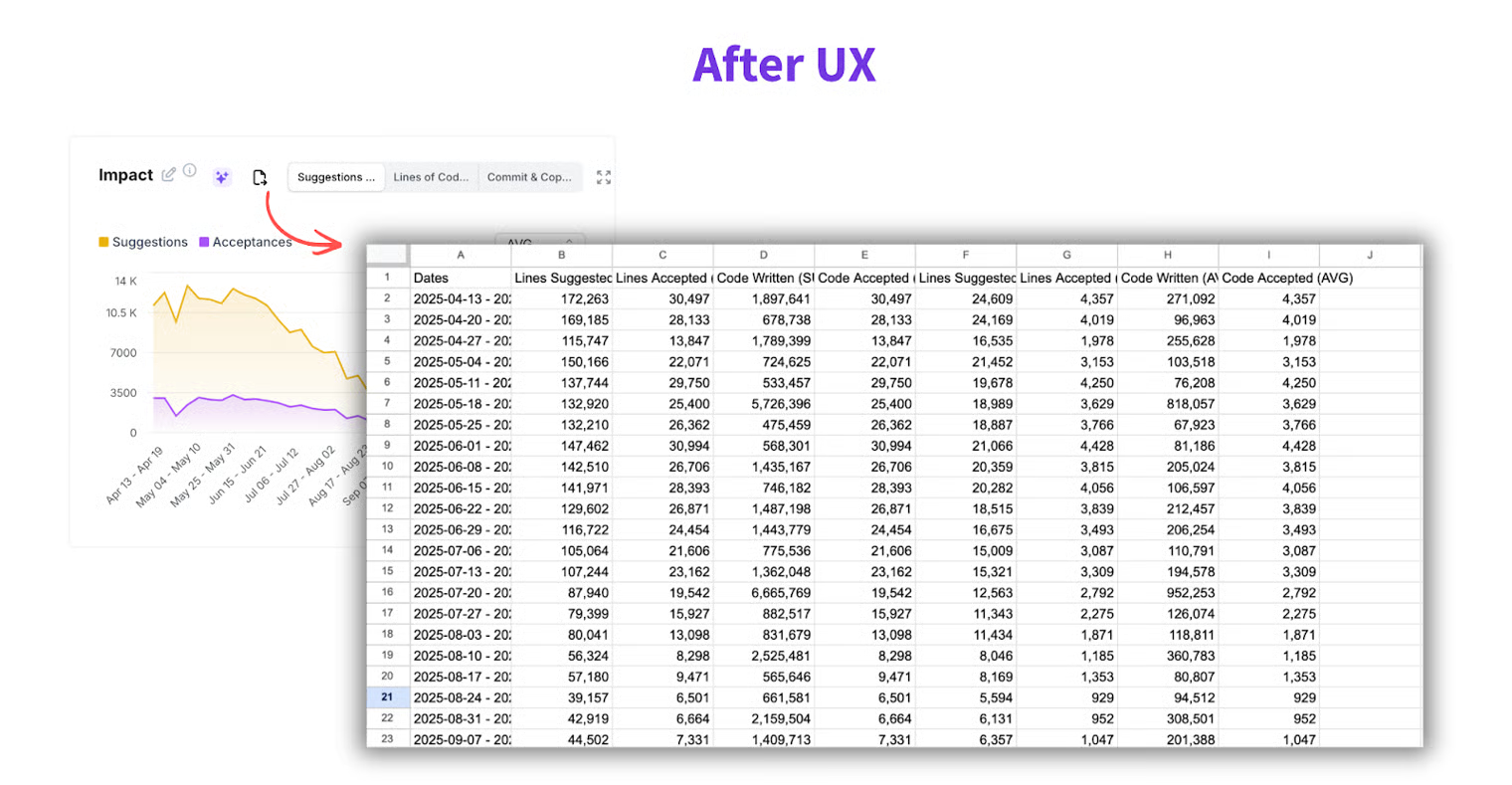Click the yellow Suggestions color swatch
This screenshot has height=785, width=1512.
pyautogui.click(x=103, y=242)
